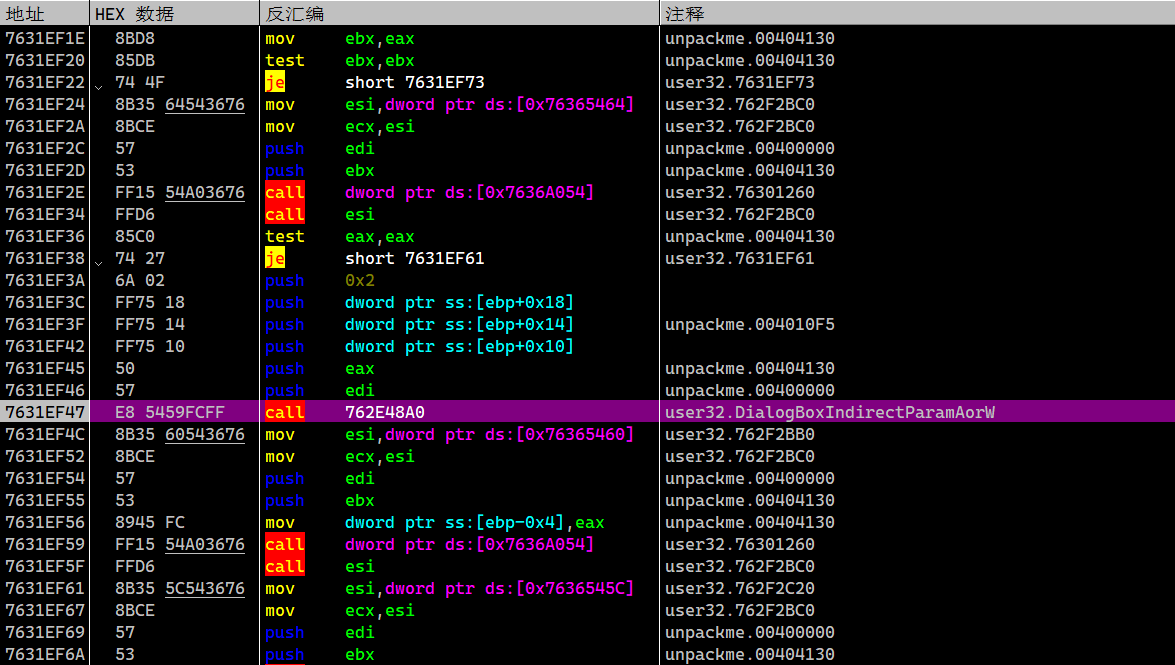
Task: Click jump arrow marker at address 7631EF22
Action: point(98,84)
